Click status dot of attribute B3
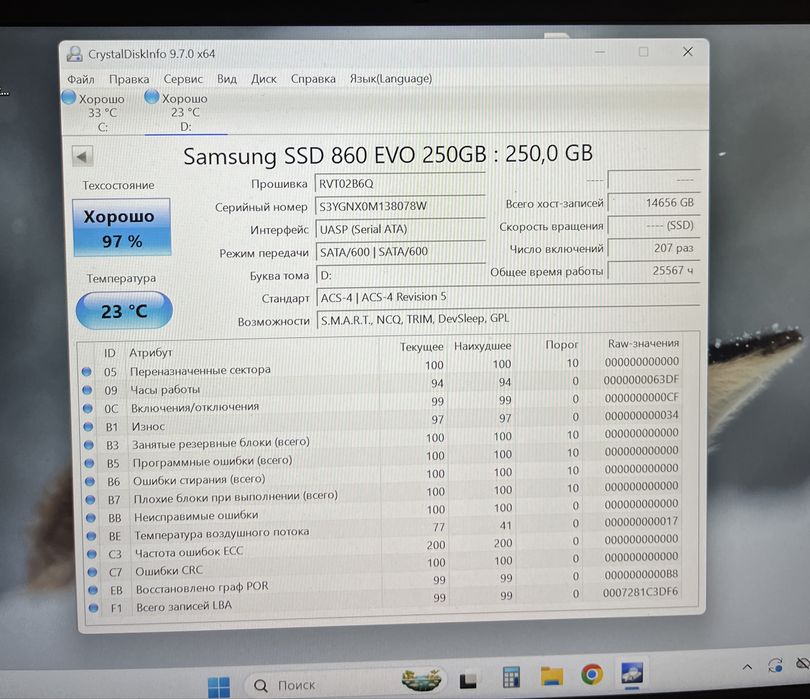810x699 pixels. coord(88,445)
